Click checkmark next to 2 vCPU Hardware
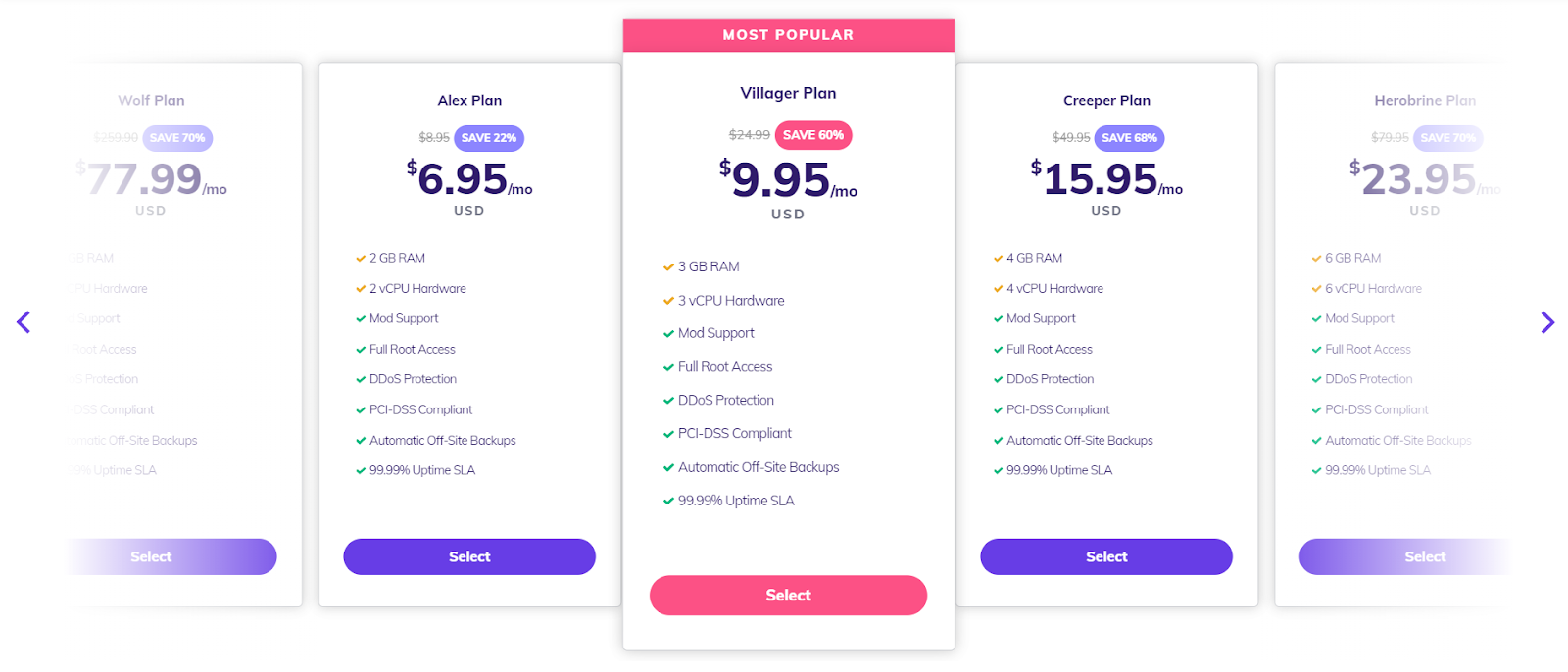The image size is (1568, 672). (361, 289)
